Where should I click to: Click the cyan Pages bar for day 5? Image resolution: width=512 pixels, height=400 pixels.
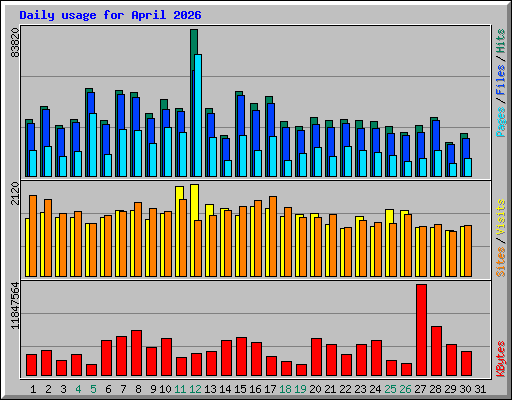pos(93,145)
